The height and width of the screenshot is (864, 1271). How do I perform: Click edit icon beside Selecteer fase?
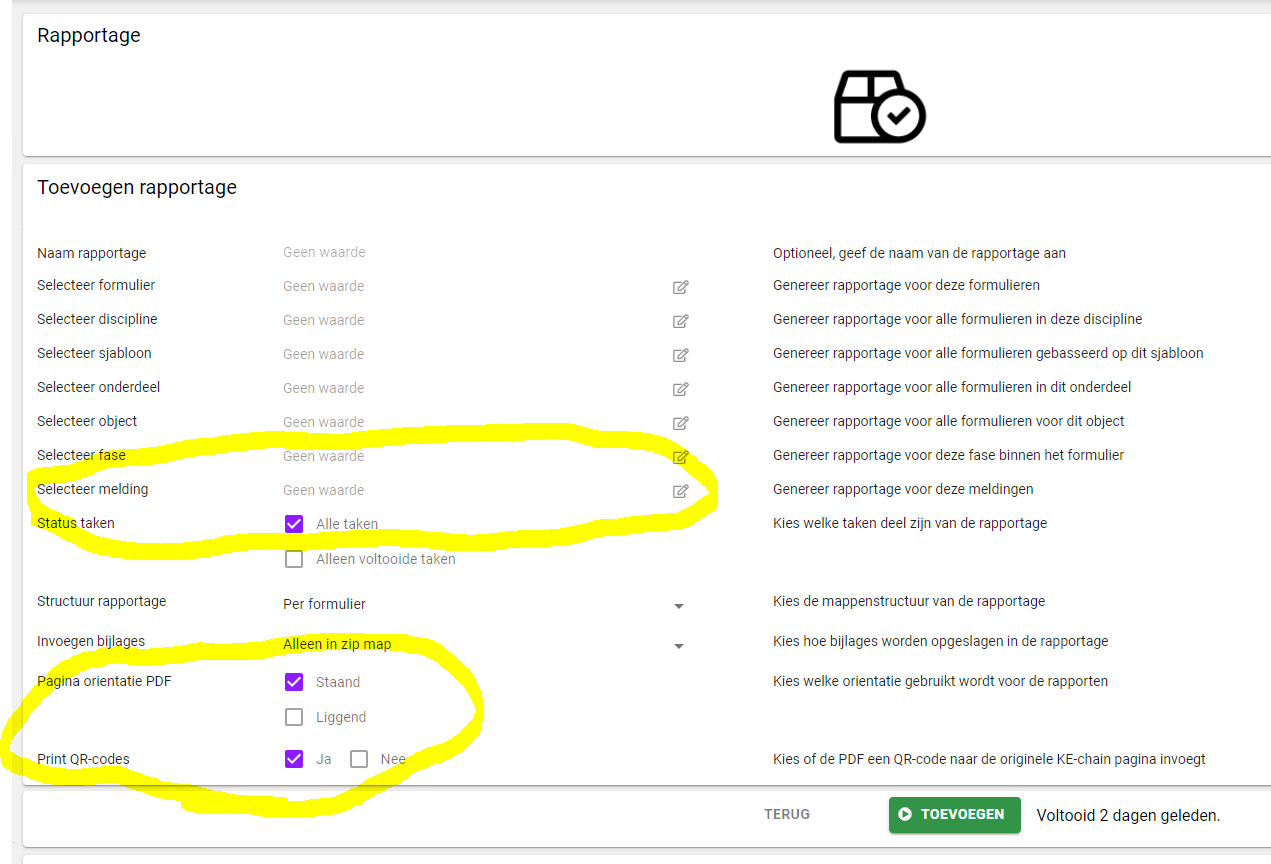coord(680,457)
